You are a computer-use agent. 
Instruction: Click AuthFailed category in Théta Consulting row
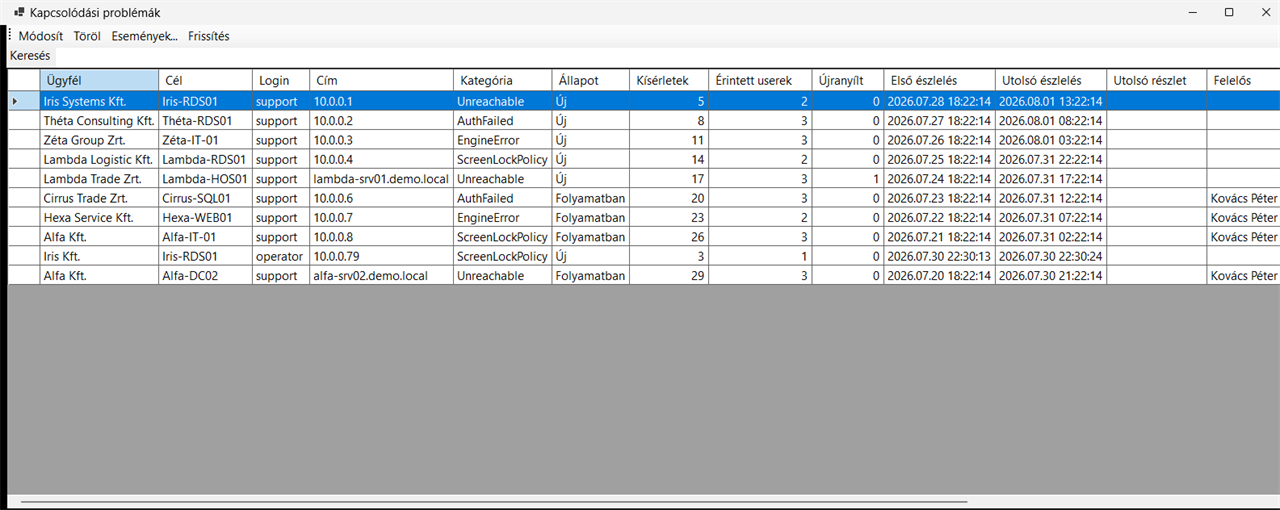[502, 120]
